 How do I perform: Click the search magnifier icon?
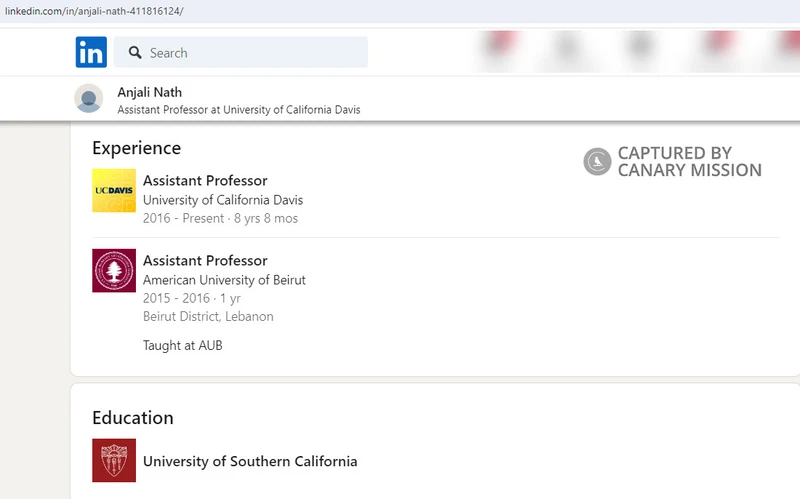[x=135, y=53]
